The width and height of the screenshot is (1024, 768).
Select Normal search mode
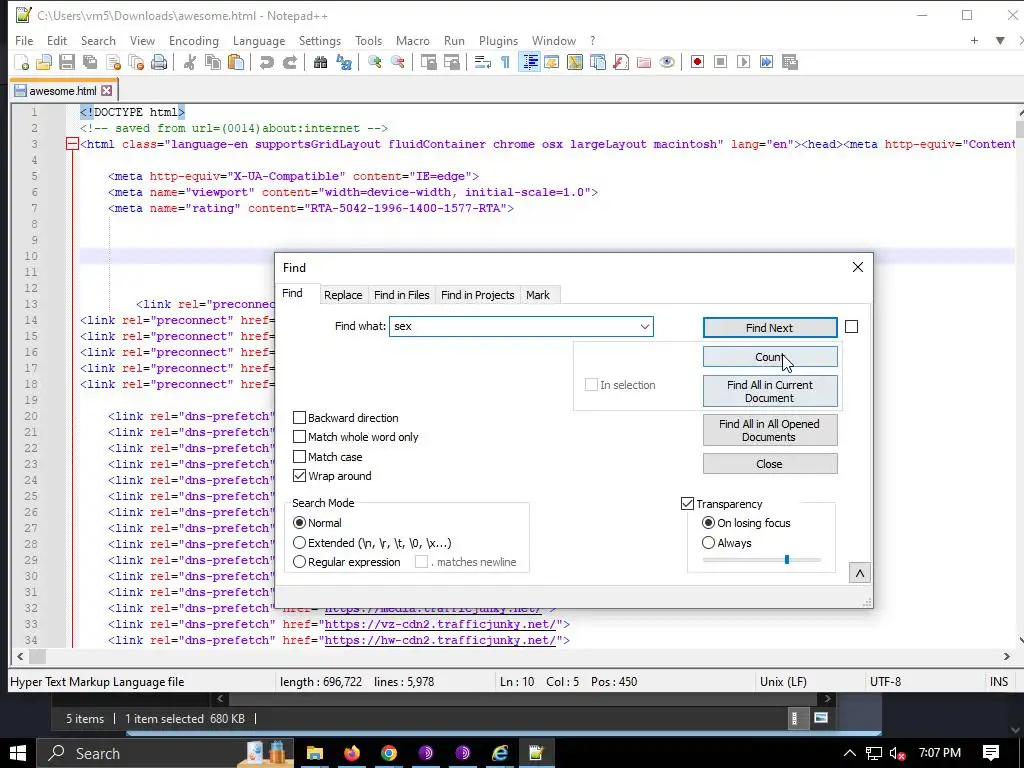(x=299, y=523)
